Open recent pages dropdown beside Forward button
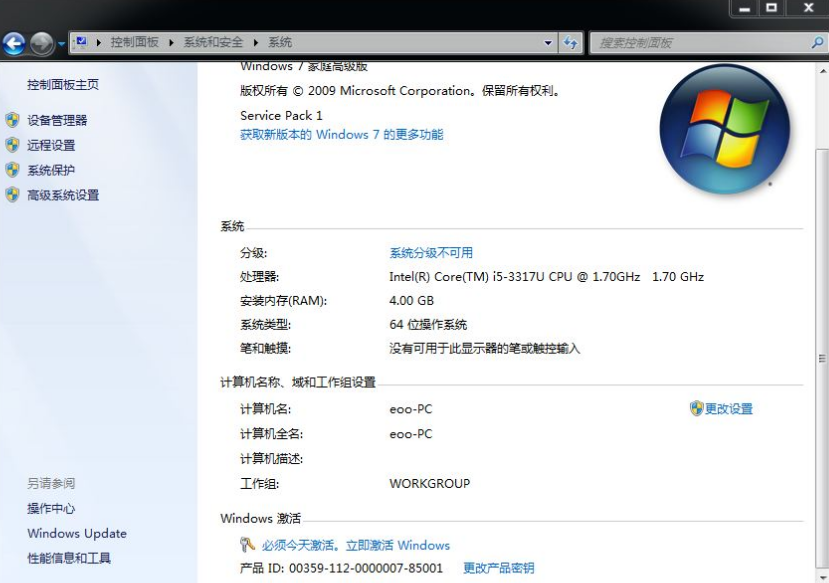Image resolution: width=829 pixels, height=583 pixels. coord(61,44)
